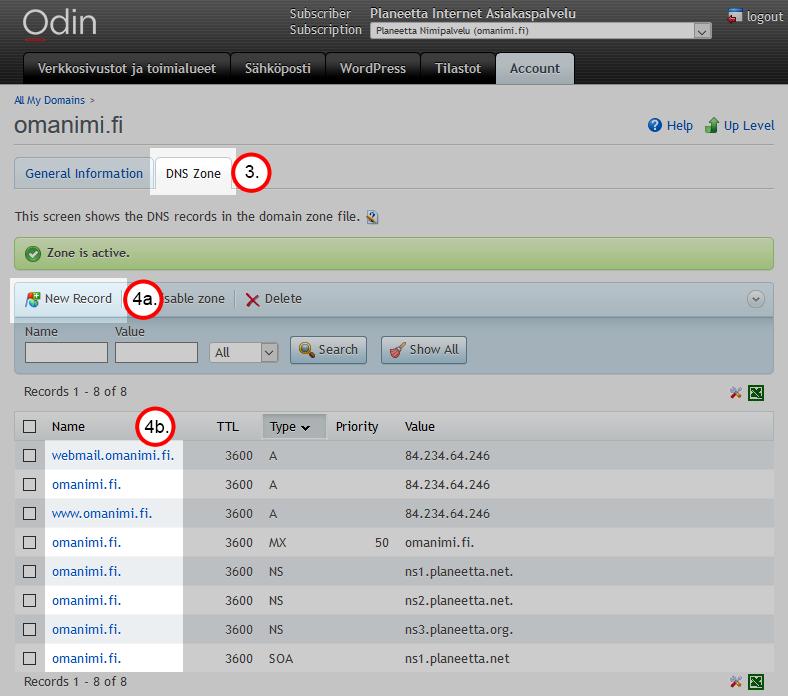Click the logout door icon
The image size is (788, 696).
click(x=734, y=16)
